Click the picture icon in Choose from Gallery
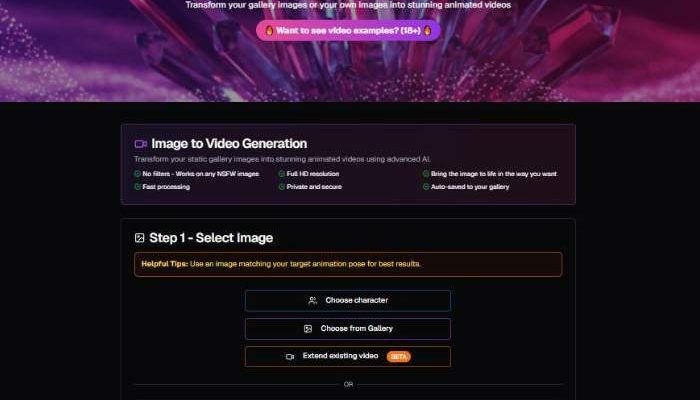 click(308, 329)
